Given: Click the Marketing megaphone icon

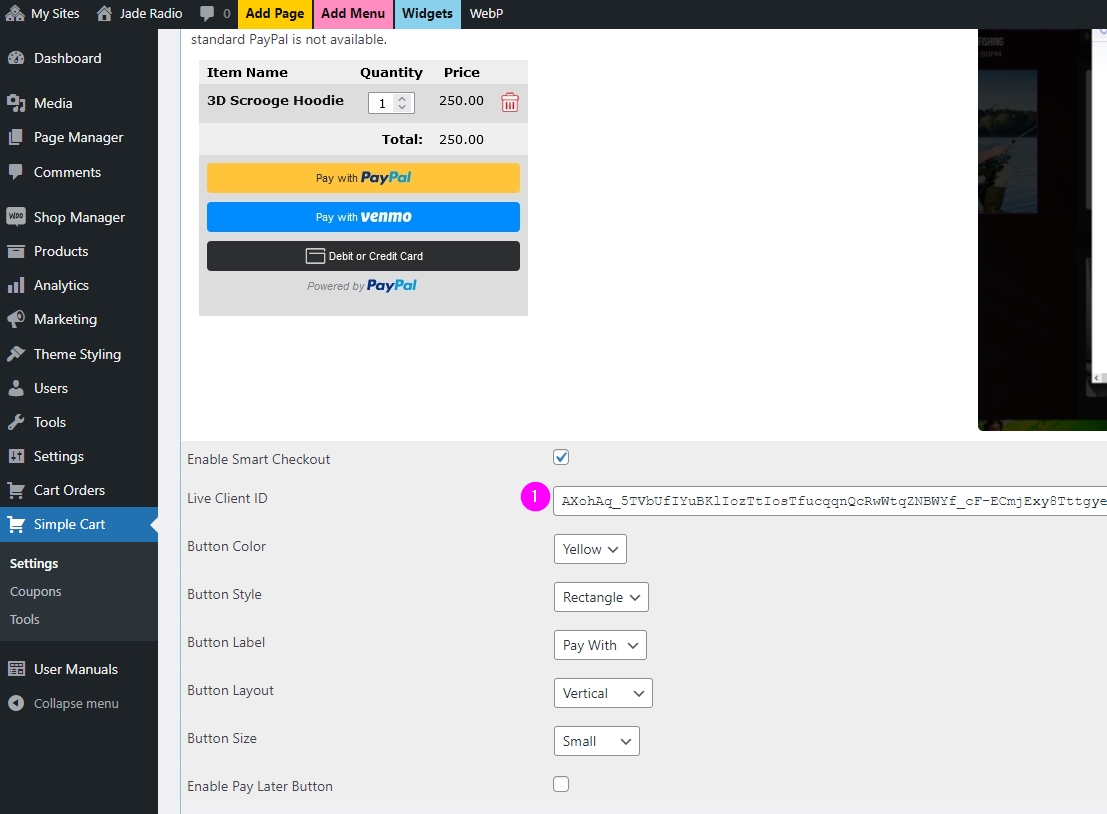Looking at the screenshot, I should [x=16, y=319].
